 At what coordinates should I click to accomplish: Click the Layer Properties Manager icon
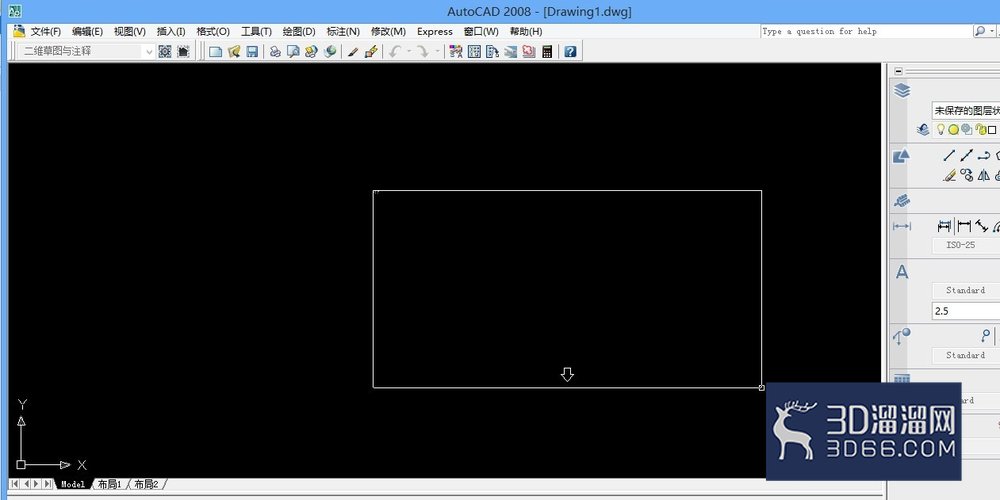(923, 129)
